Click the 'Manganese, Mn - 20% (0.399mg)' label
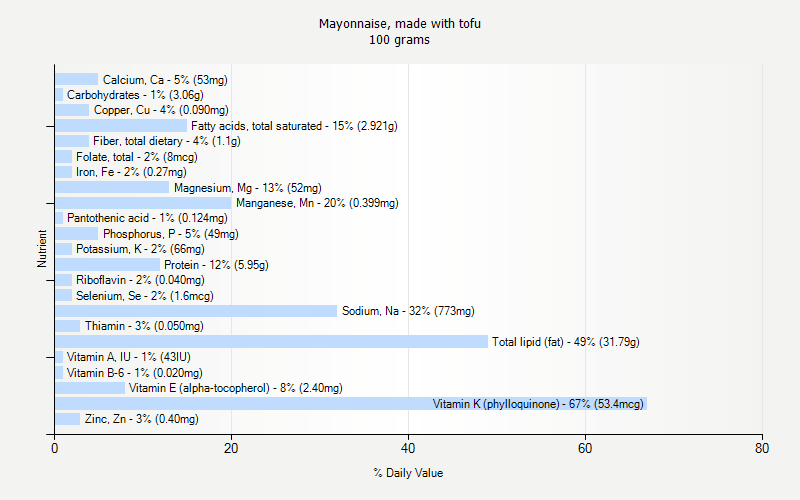Image resolution: width=800 pixels, height=500 pixels. click(x=317, y=203)
